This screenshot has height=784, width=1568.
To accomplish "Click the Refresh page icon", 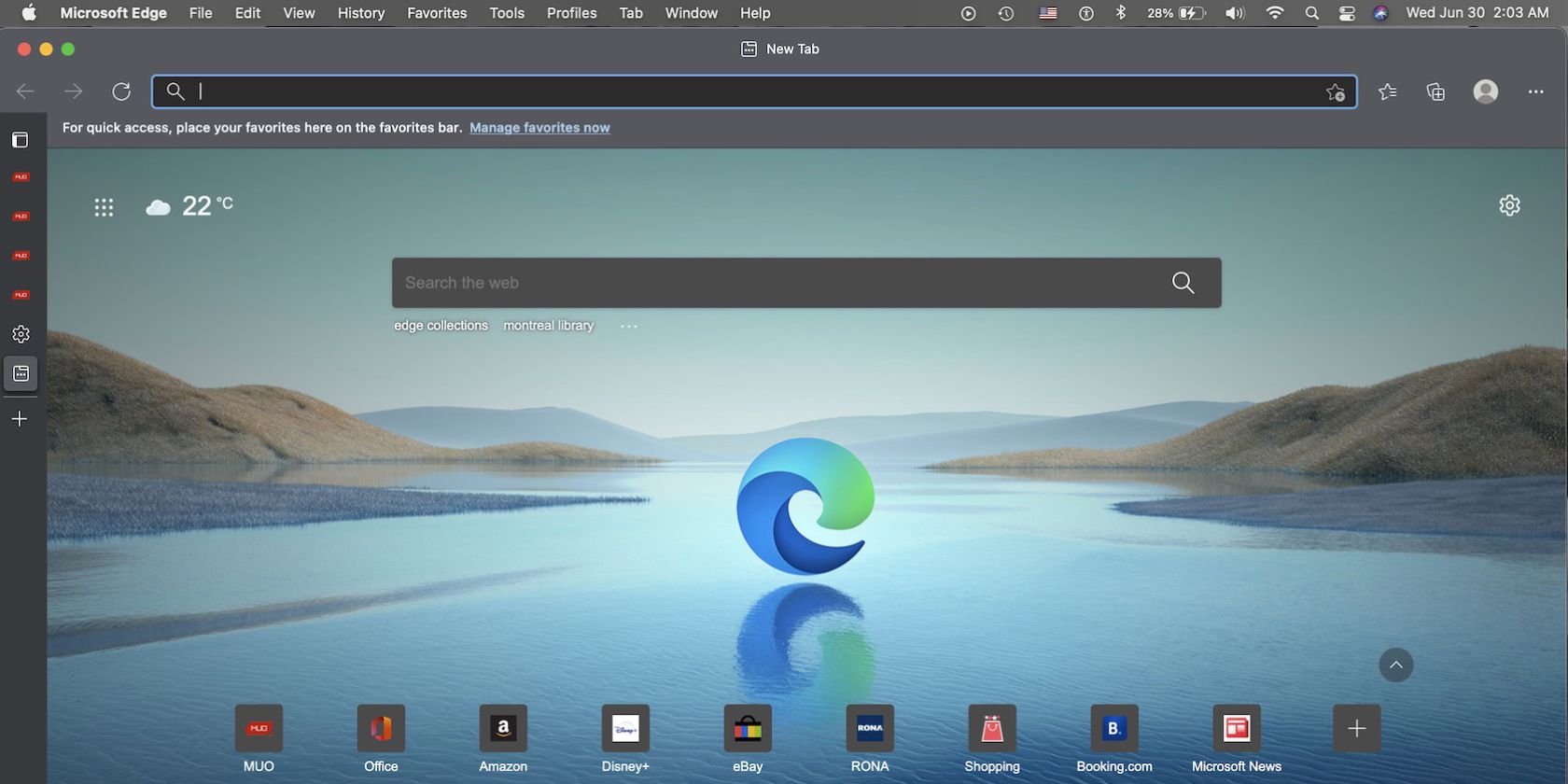I will click(121, 91).
